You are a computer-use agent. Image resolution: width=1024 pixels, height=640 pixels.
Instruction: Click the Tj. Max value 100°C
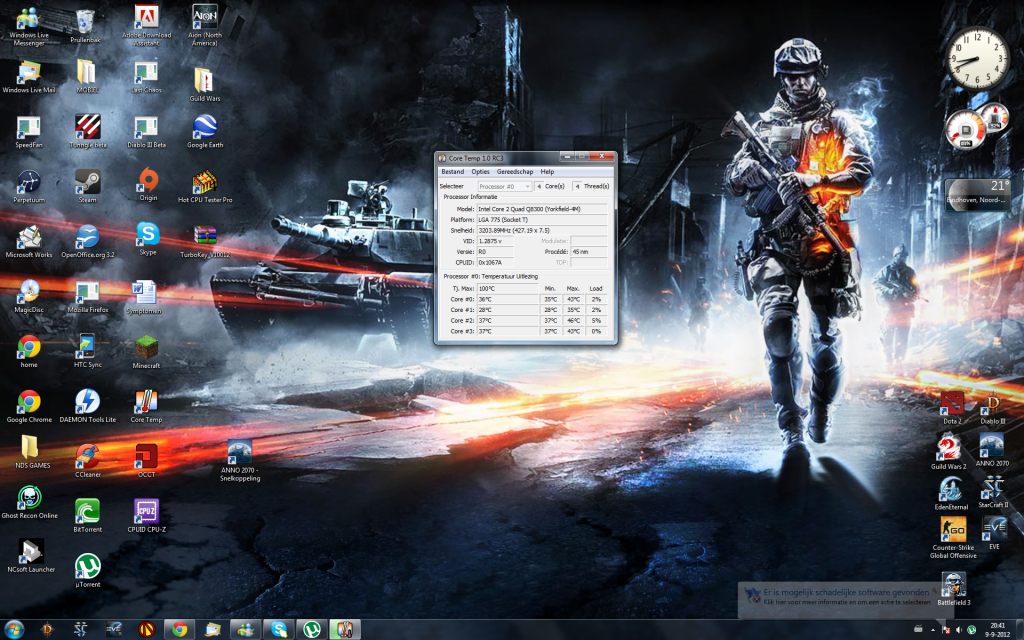(507, 288)
